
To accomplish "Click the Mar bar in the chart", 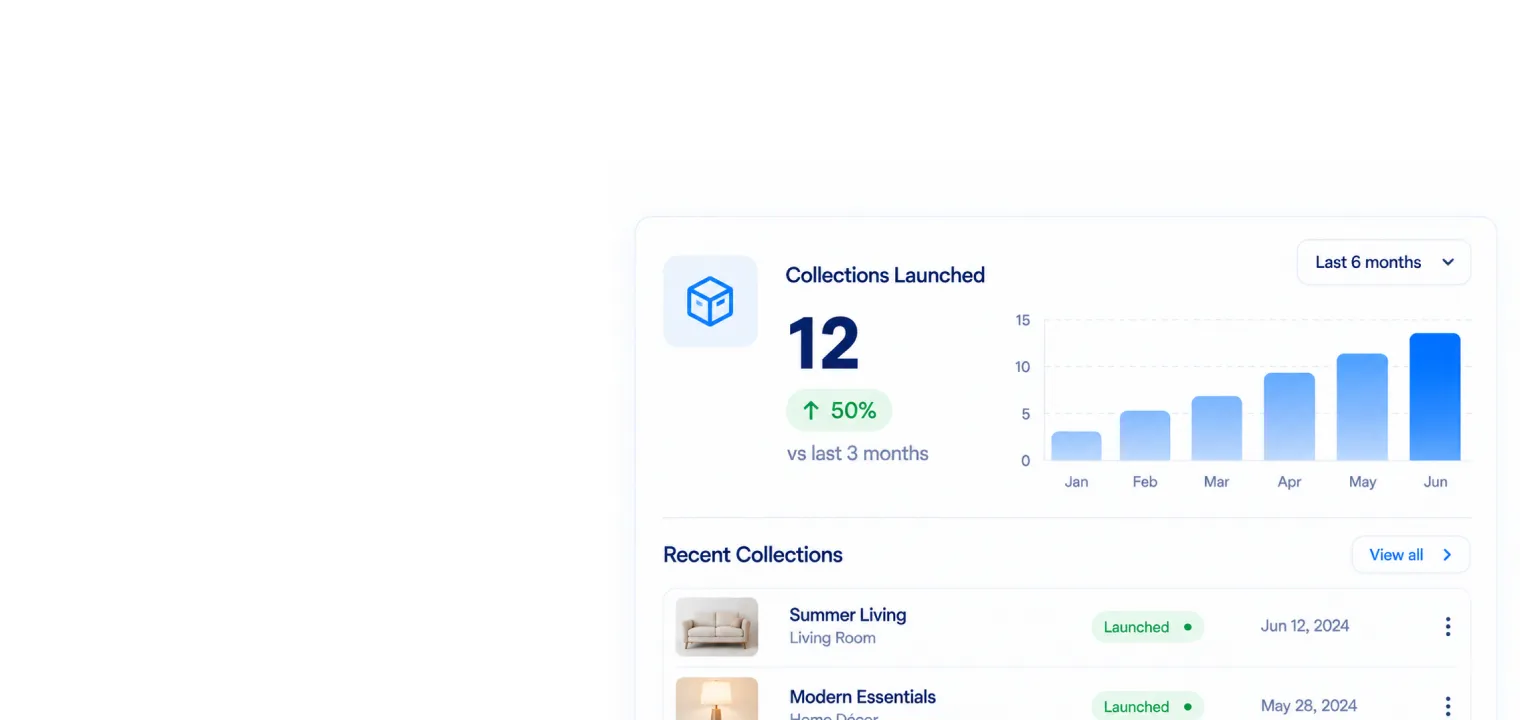I will point(1216,428).
